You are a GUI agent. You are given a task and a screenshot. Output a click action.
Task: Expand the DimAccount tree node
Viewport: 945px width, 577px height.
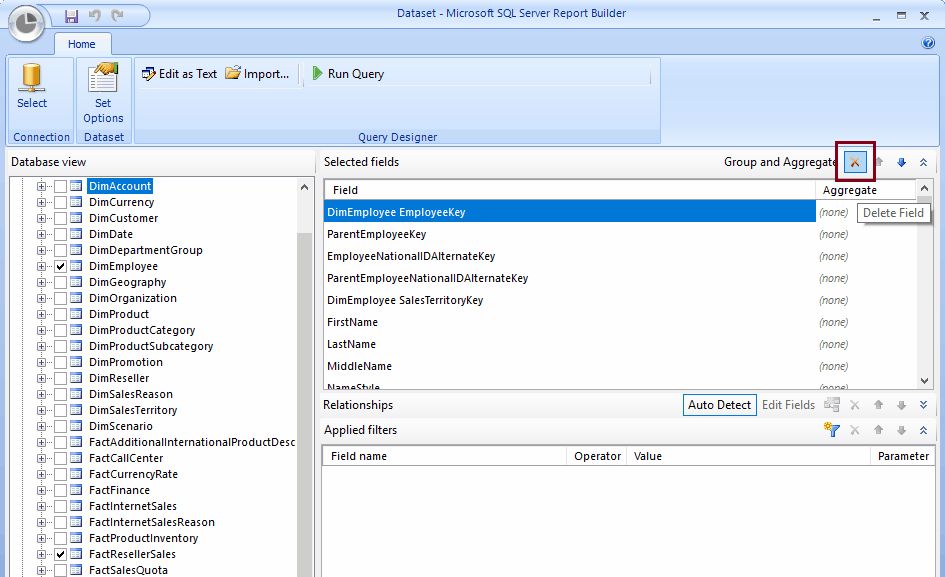(x=41, y=186)
